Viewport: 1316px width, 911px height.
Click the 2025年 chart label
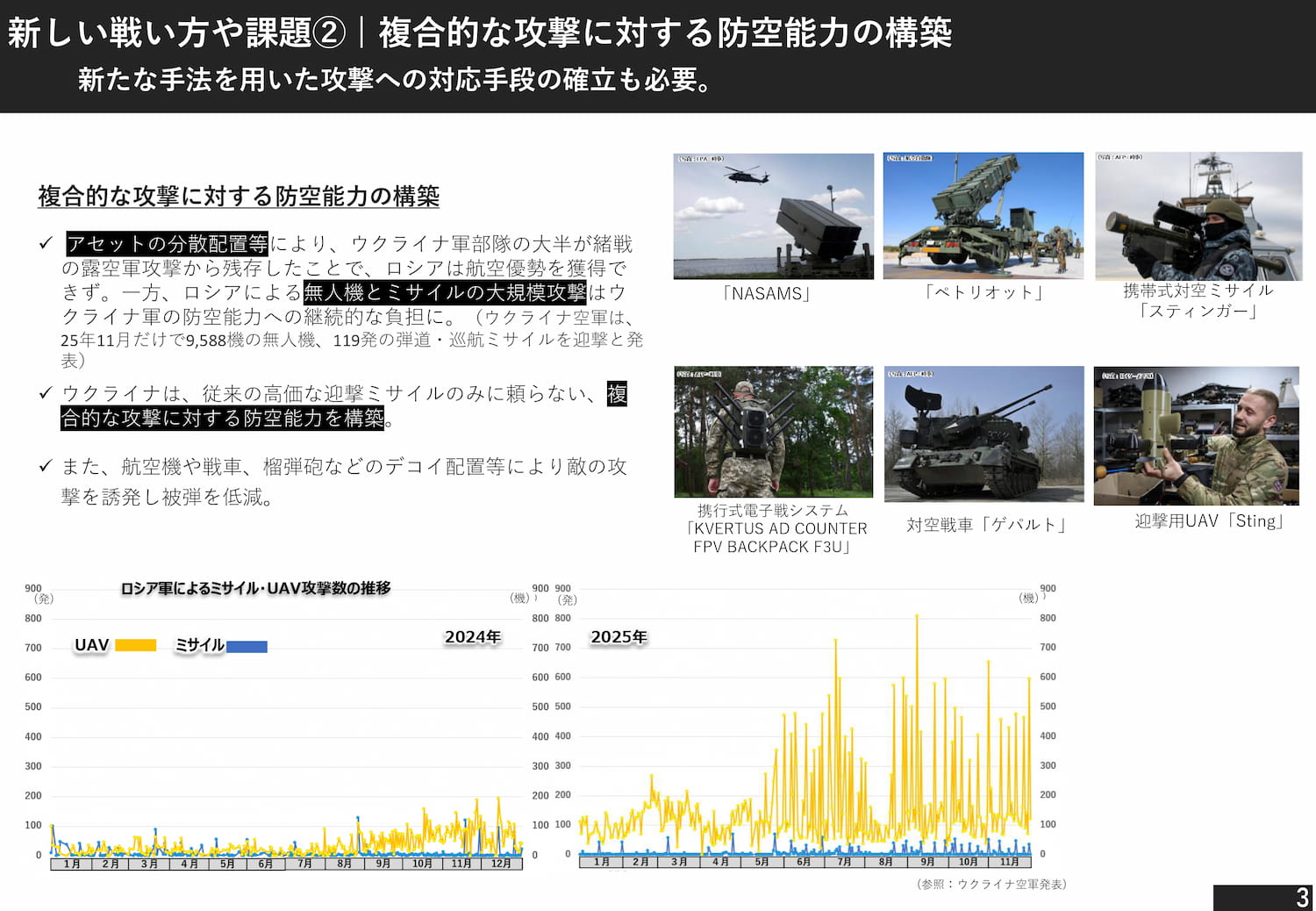[x=619, y=637]
